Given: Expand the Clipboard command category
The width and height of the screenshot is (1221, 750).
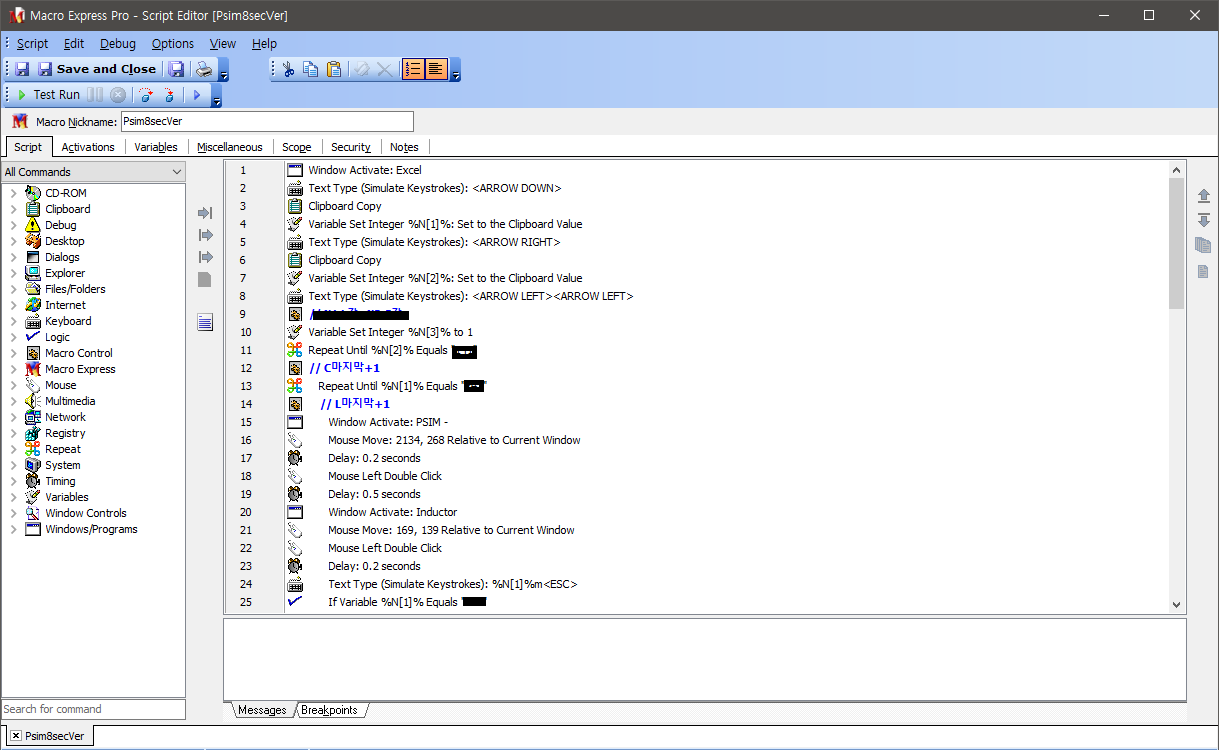Looking at the screenshot, I should click(13, 209).
